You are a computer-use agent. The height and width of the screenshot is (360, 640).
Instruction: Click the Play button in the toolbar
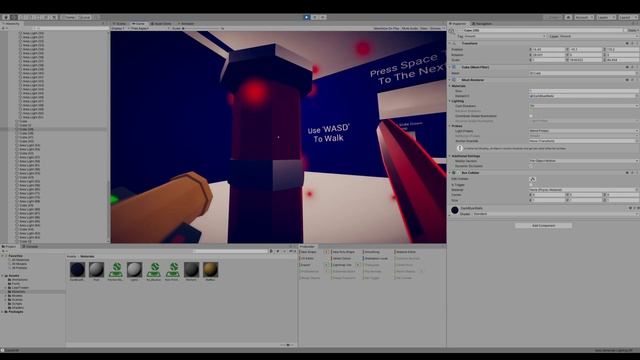coord(307,18)
